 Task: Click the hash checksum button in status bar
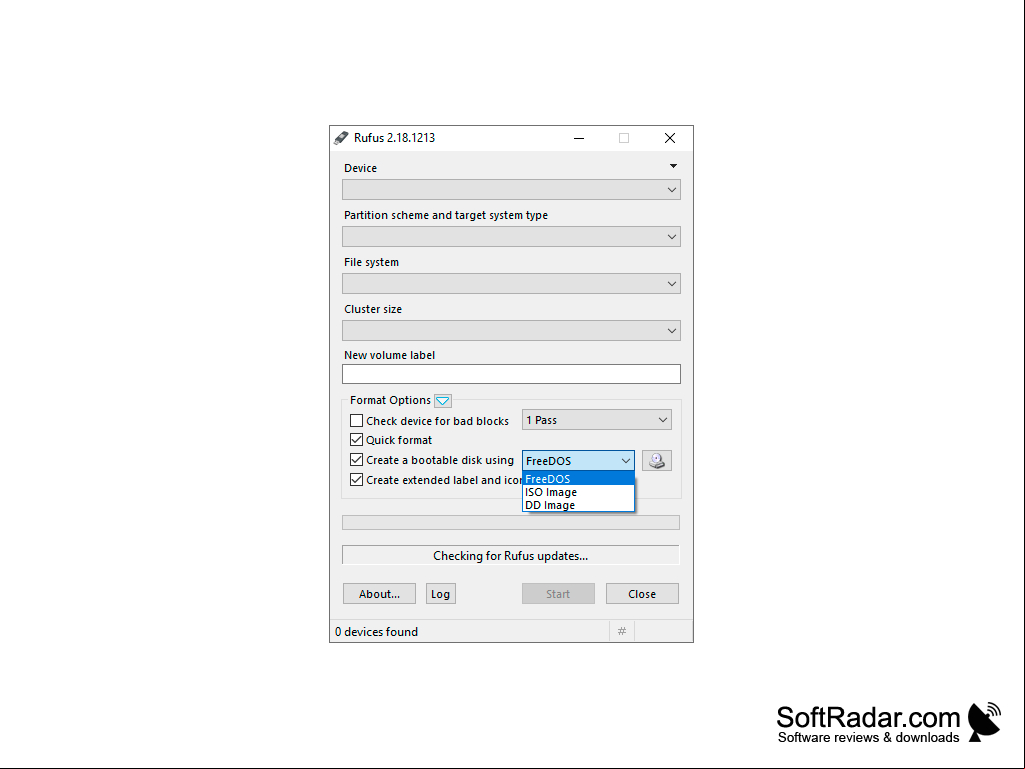(622, 631)
